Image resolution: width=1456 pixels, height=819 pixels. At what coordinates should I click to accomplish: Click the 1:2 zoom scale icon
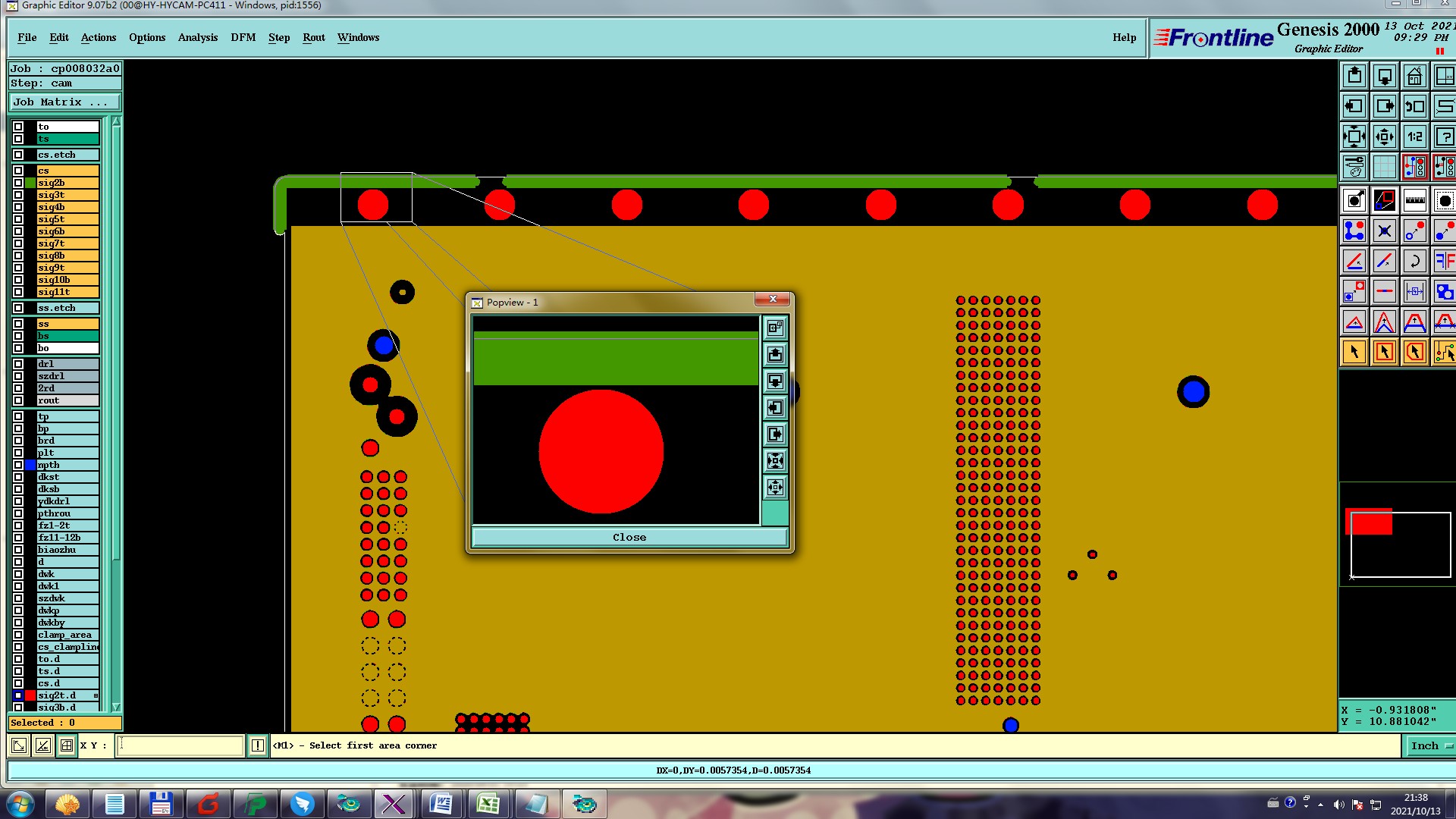coord(1414,137)
